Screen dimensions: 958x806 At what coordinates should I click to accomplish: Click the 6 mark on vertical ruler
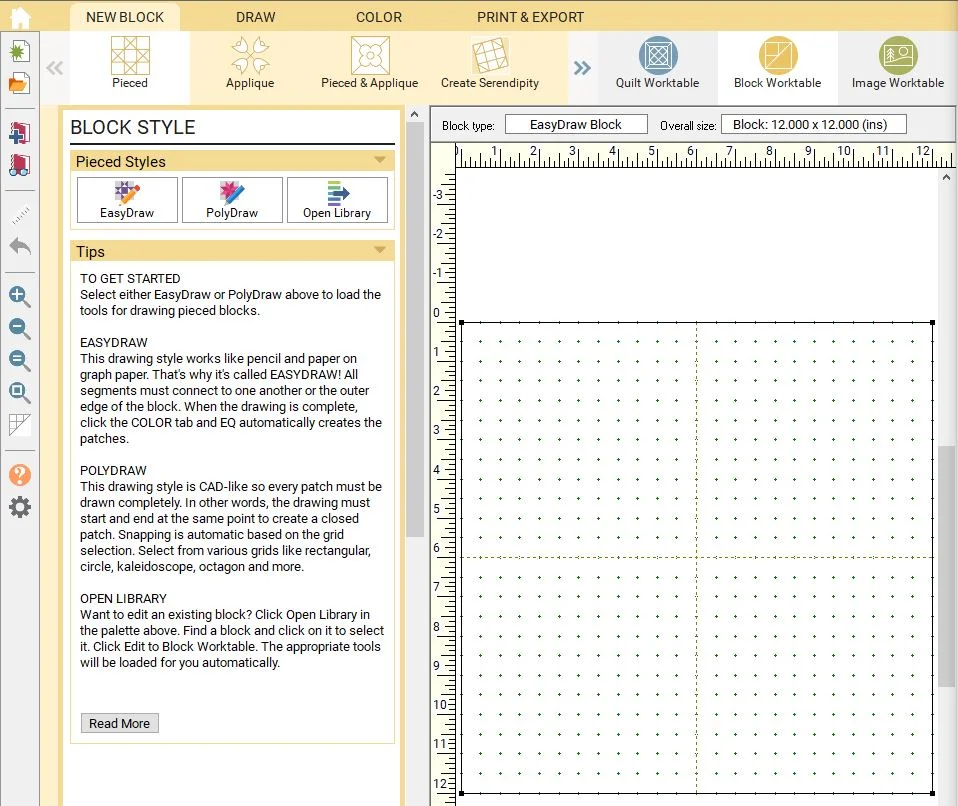point(437,548)
